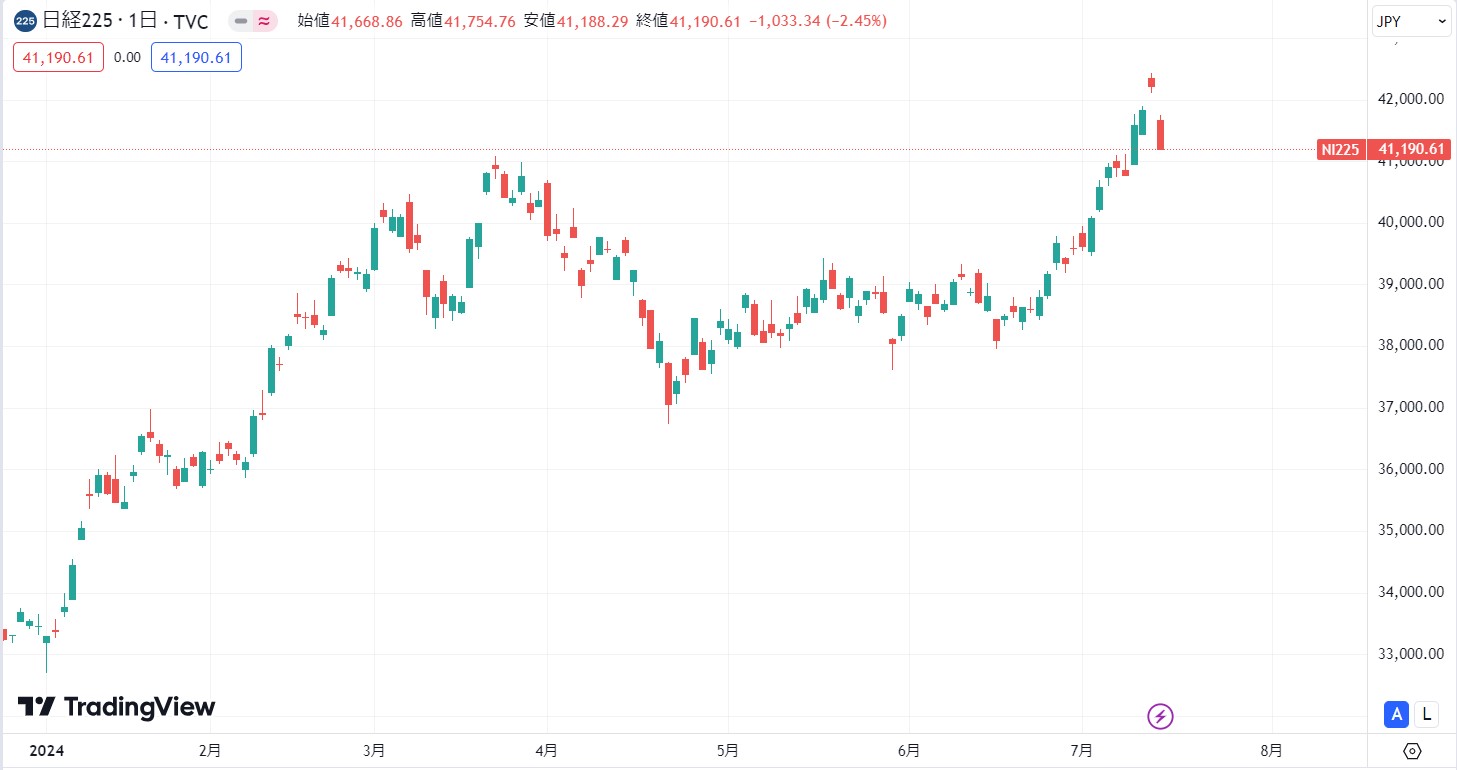Click the purple lightning bolt icon
This screenshot has height=770, width=1457.
coord(1160,716)
